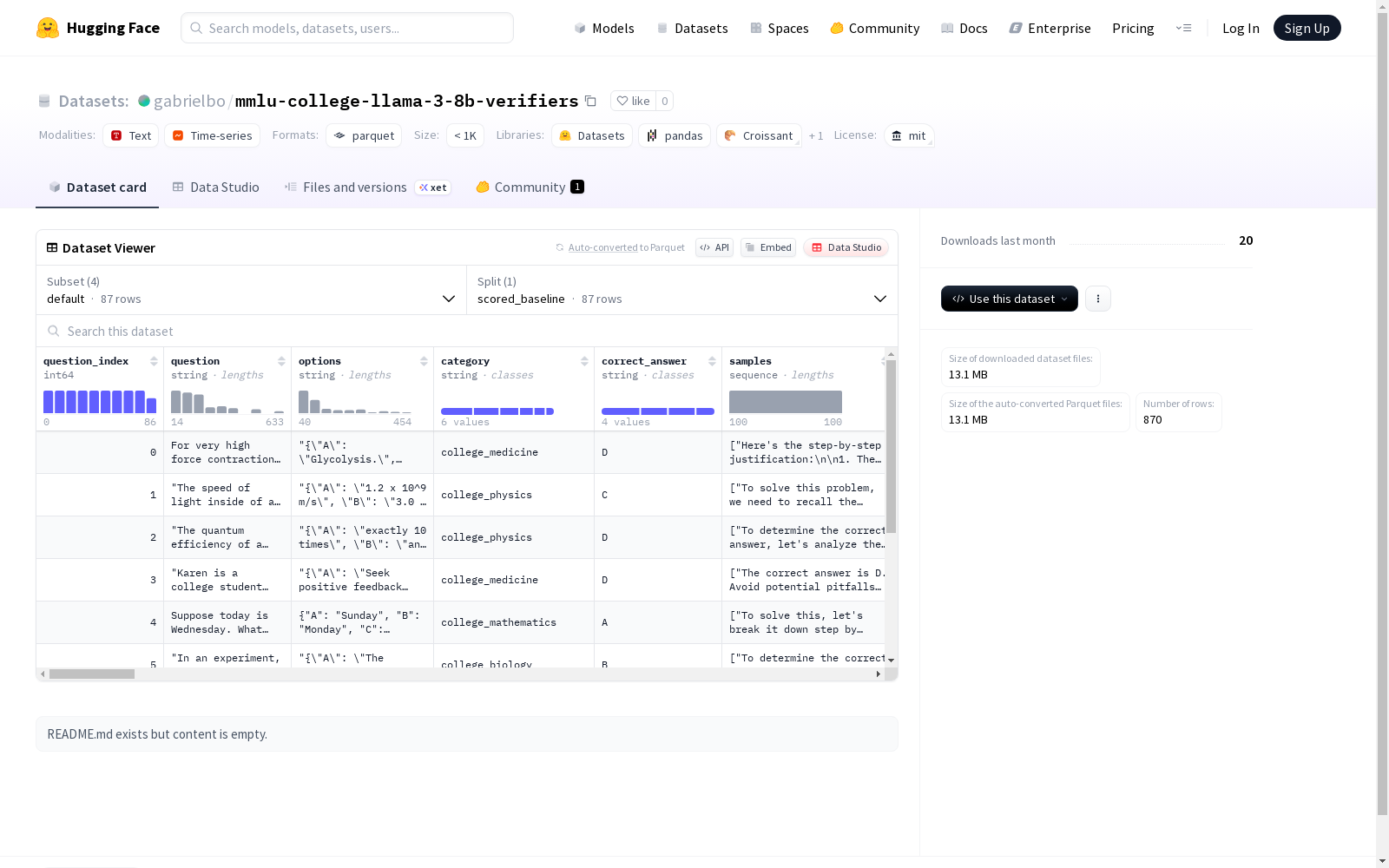Switch to the Dataset card tab
1389x868 pixels.
[x=97, y=187]
